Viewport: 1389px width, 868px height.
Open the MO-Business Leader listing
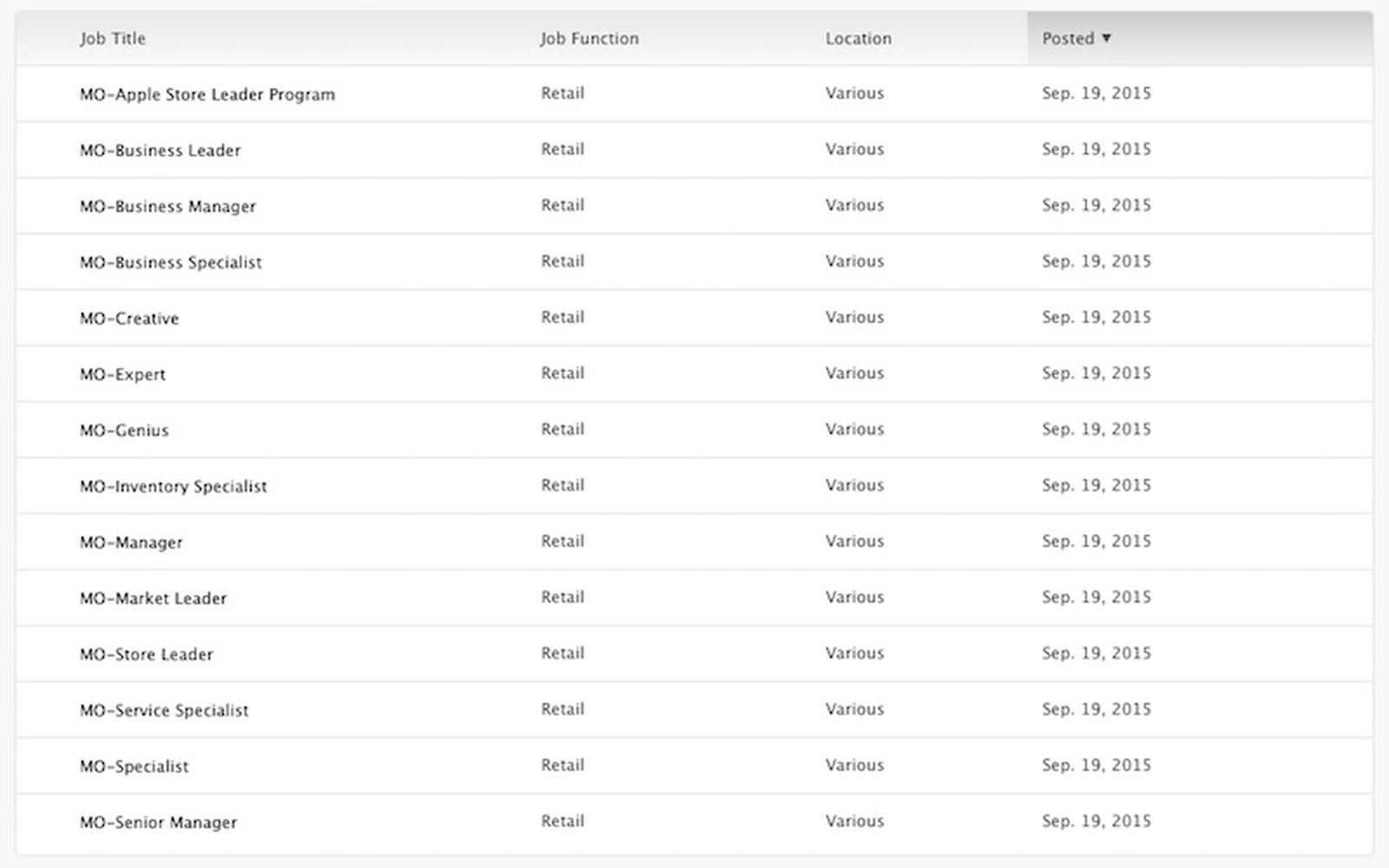pos(160,150)
